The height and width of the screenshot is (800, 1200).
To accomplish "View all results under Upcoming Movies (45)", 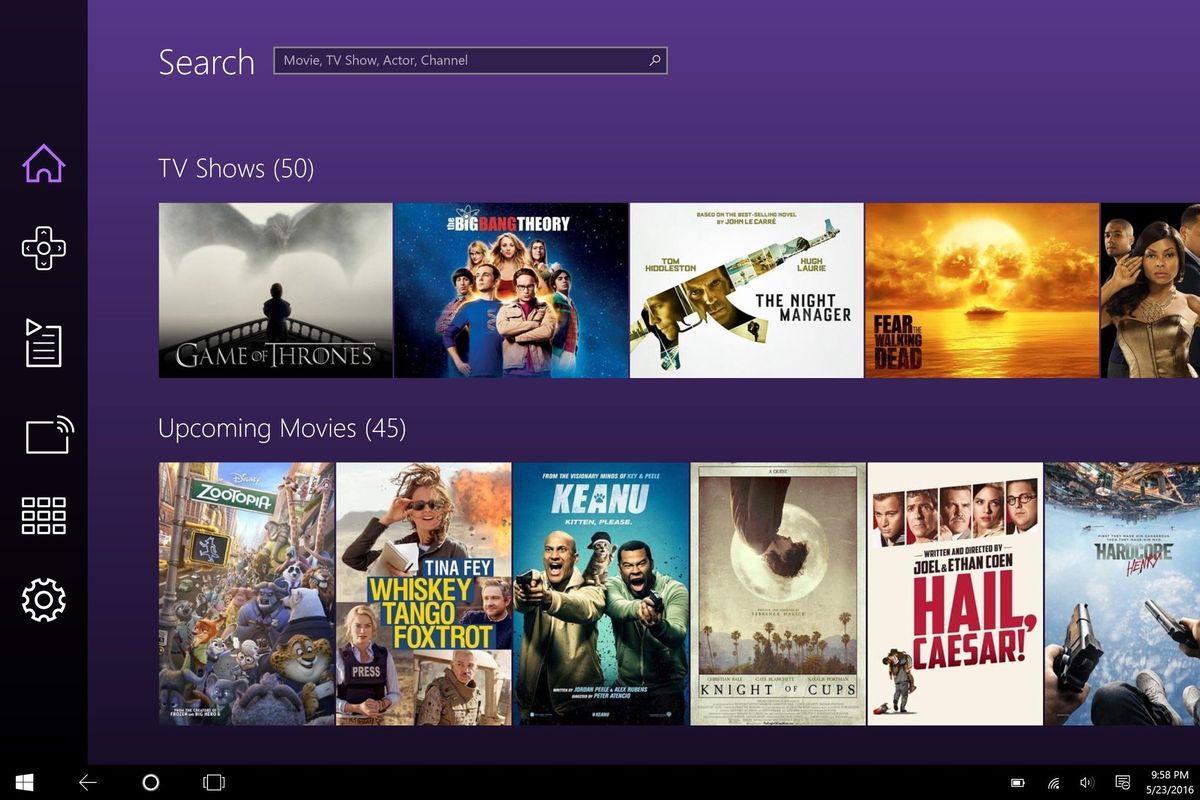I will point(284,427).
